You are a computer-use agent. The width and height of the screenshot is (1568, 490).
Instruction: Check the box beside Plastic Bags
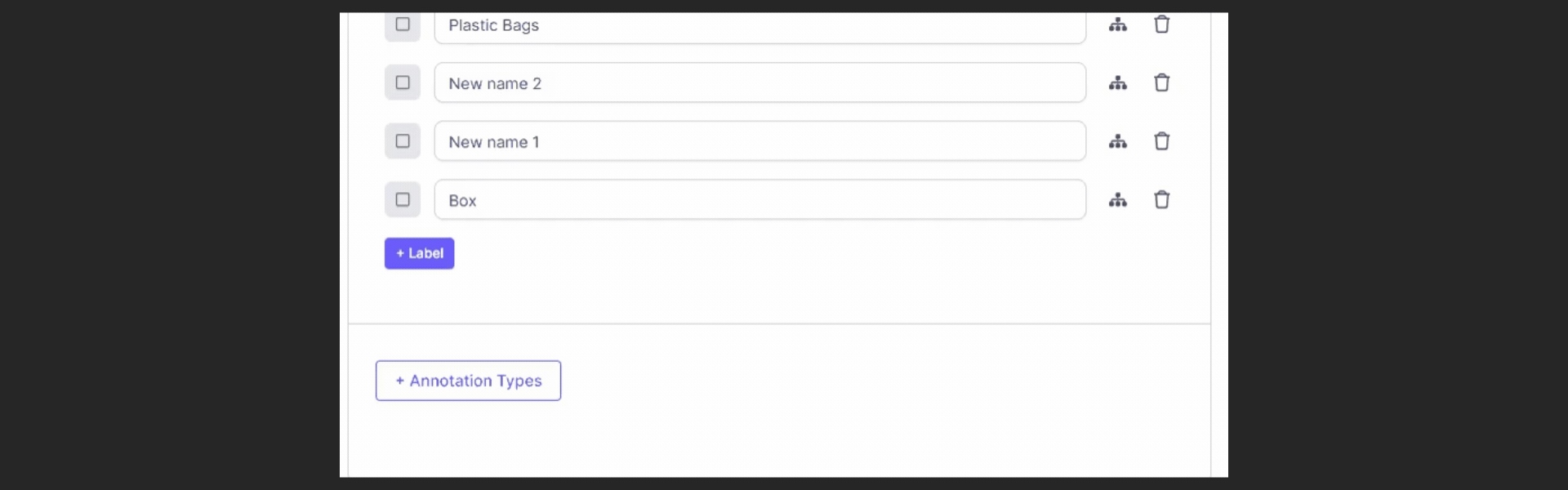click(x=403, y=24)
